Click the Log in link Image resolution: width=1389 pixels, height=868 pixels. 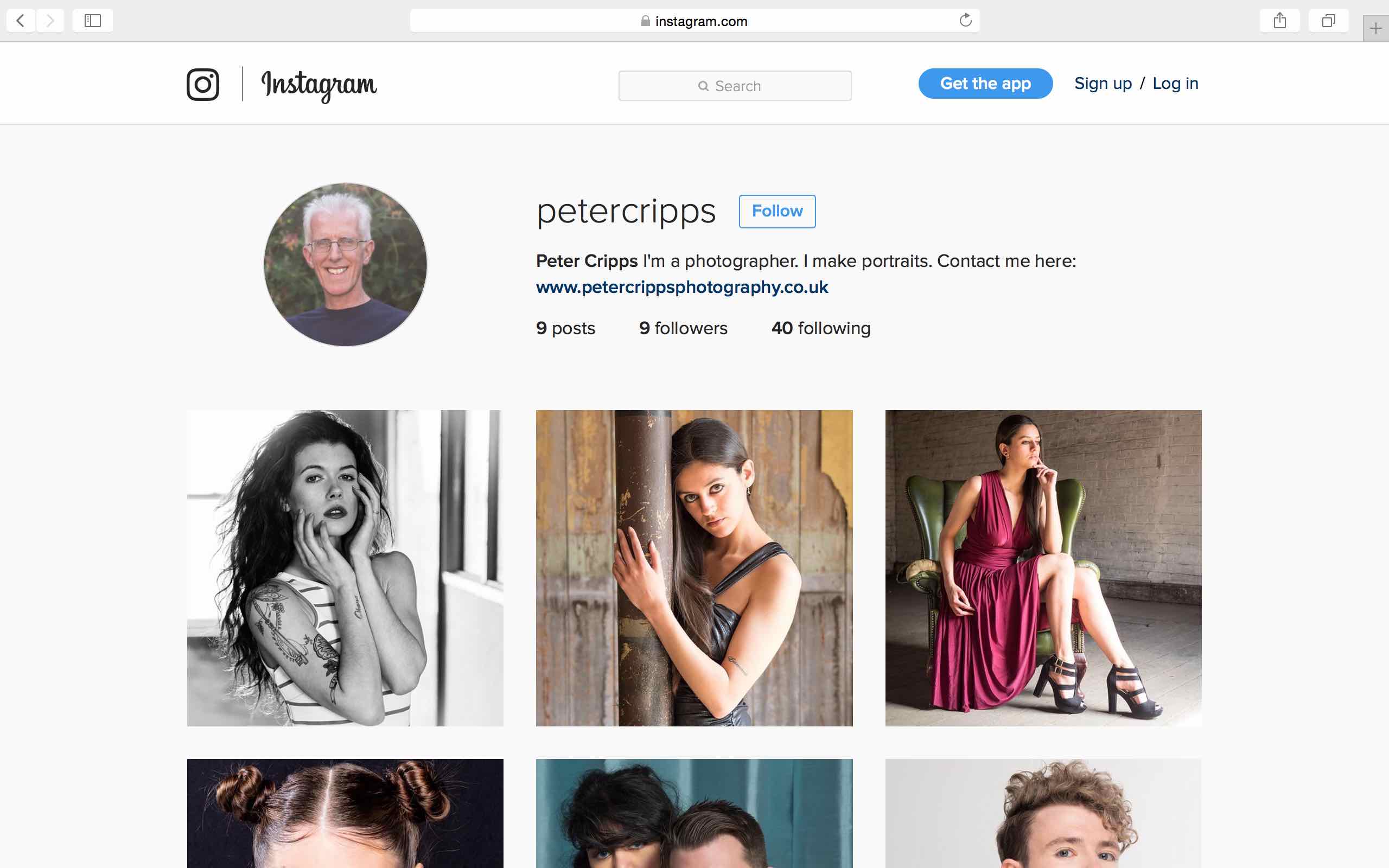1175,83
